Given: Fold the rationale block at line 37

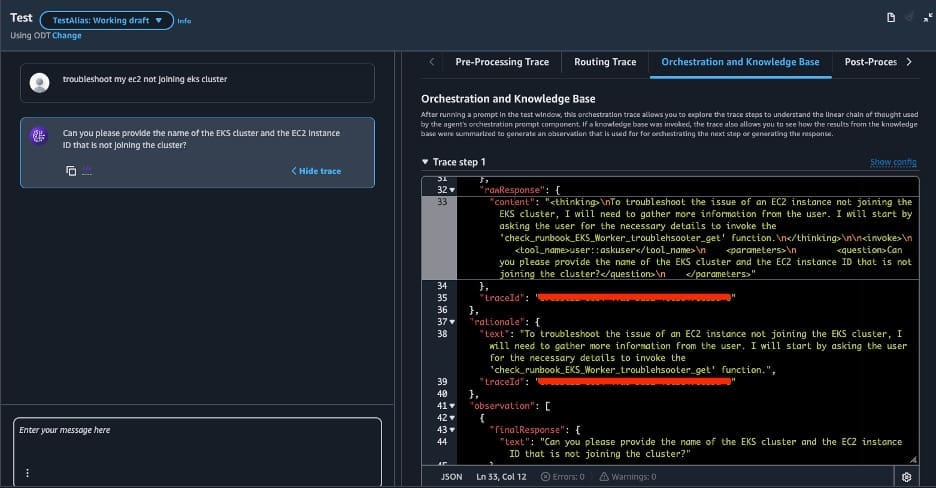Looking at the screenshot, I should 452,321.
